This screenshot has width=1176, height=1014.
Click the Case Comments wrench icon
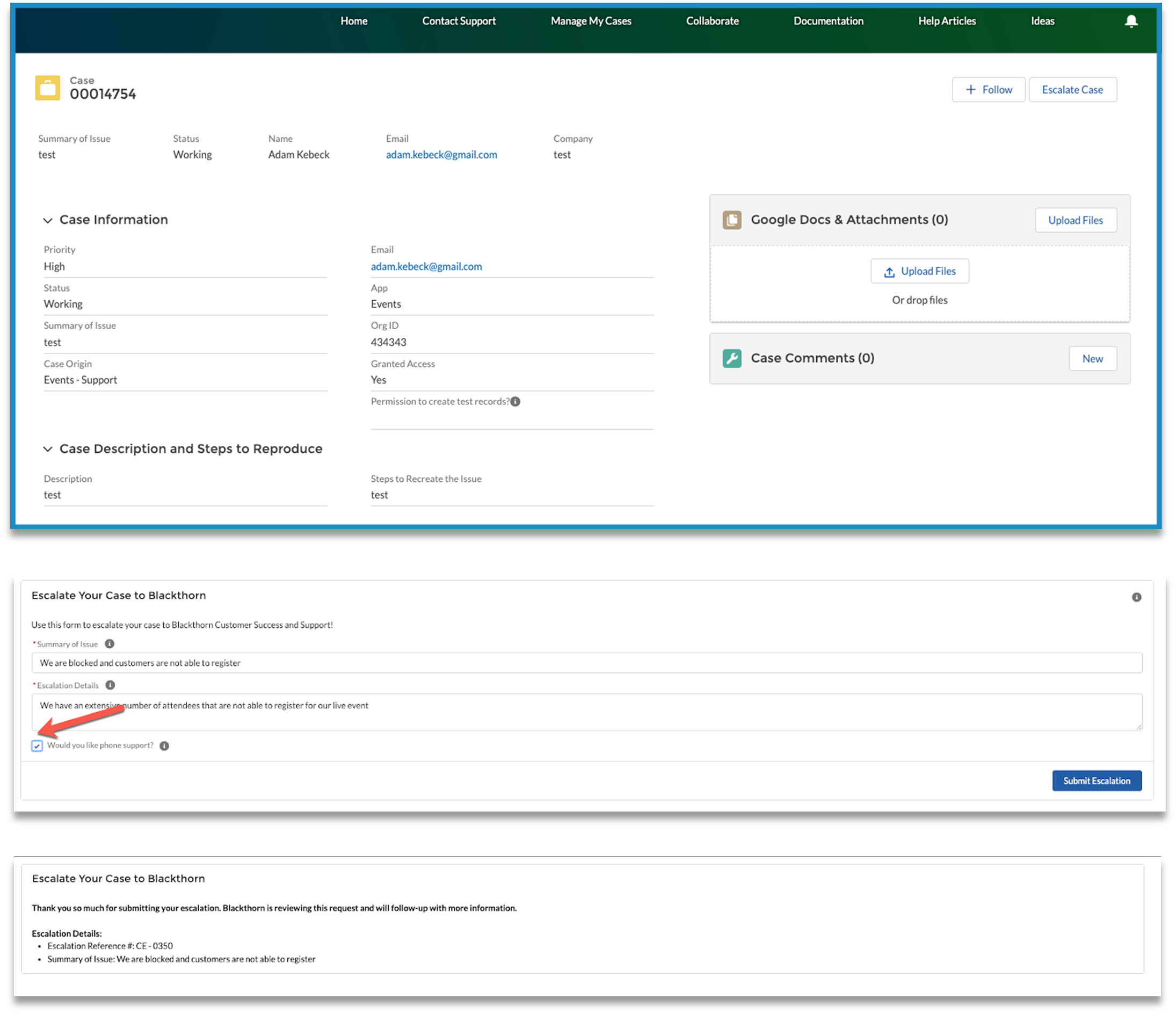click(731, 358)
